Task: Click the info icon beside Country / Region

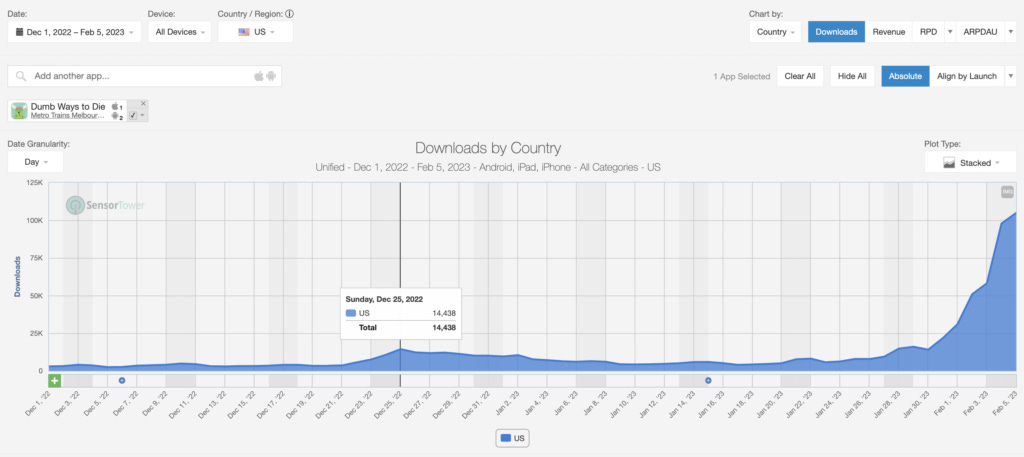Action: coord(289,14)
